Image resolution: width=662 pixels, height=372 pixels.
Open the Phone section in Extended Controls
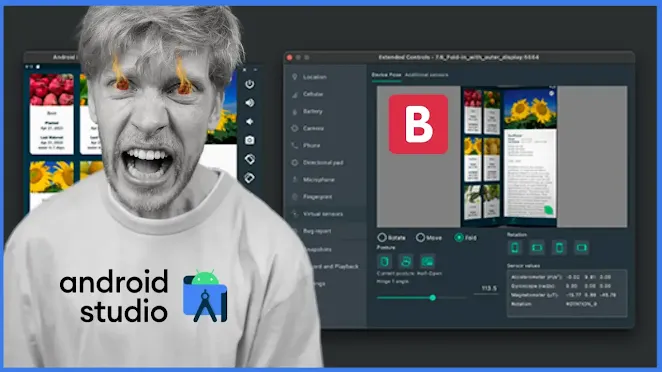325,145
